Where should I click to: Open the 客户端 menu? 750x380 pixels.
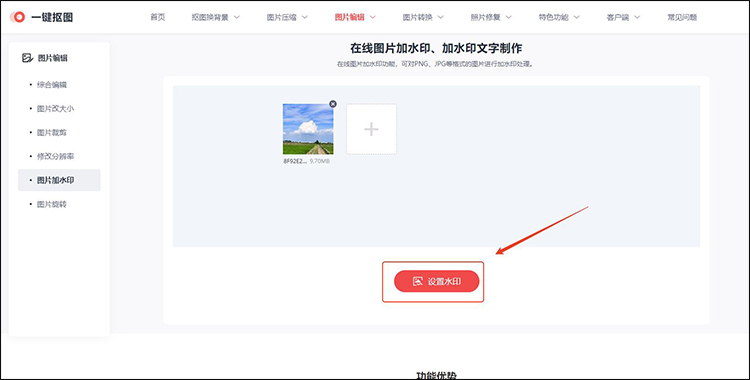618,17
